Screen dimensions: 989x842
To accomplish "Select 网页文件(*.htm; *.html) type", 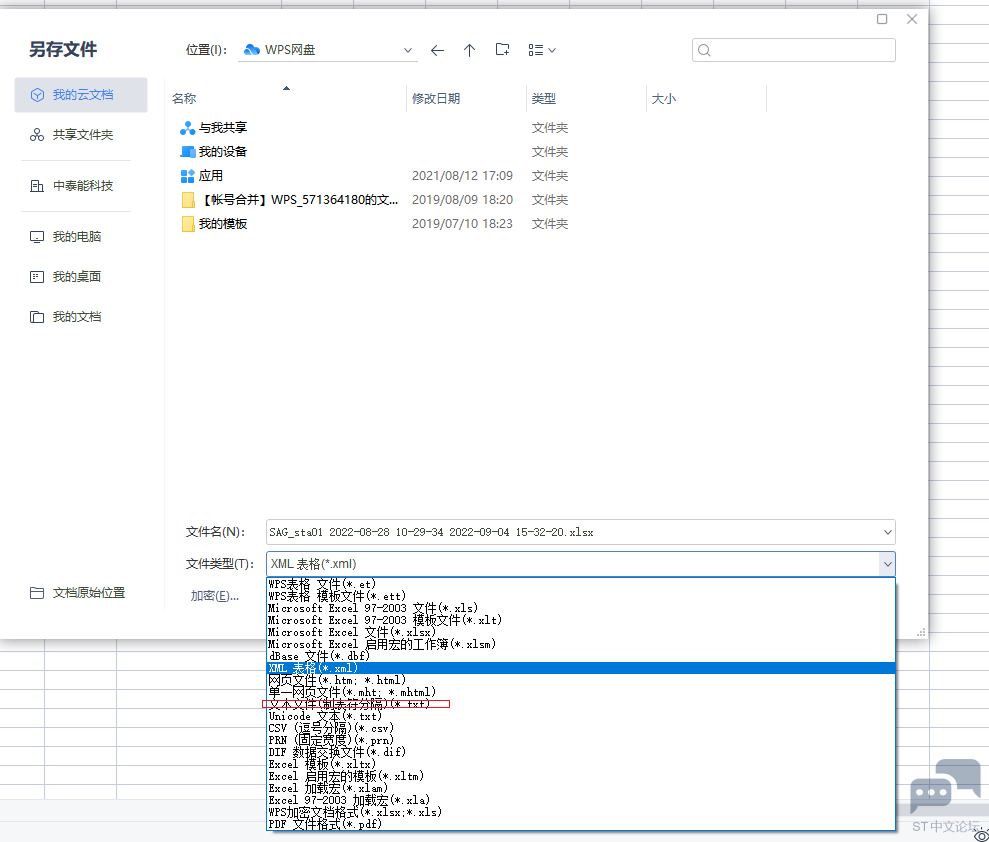I will click(x=581, y=680).
